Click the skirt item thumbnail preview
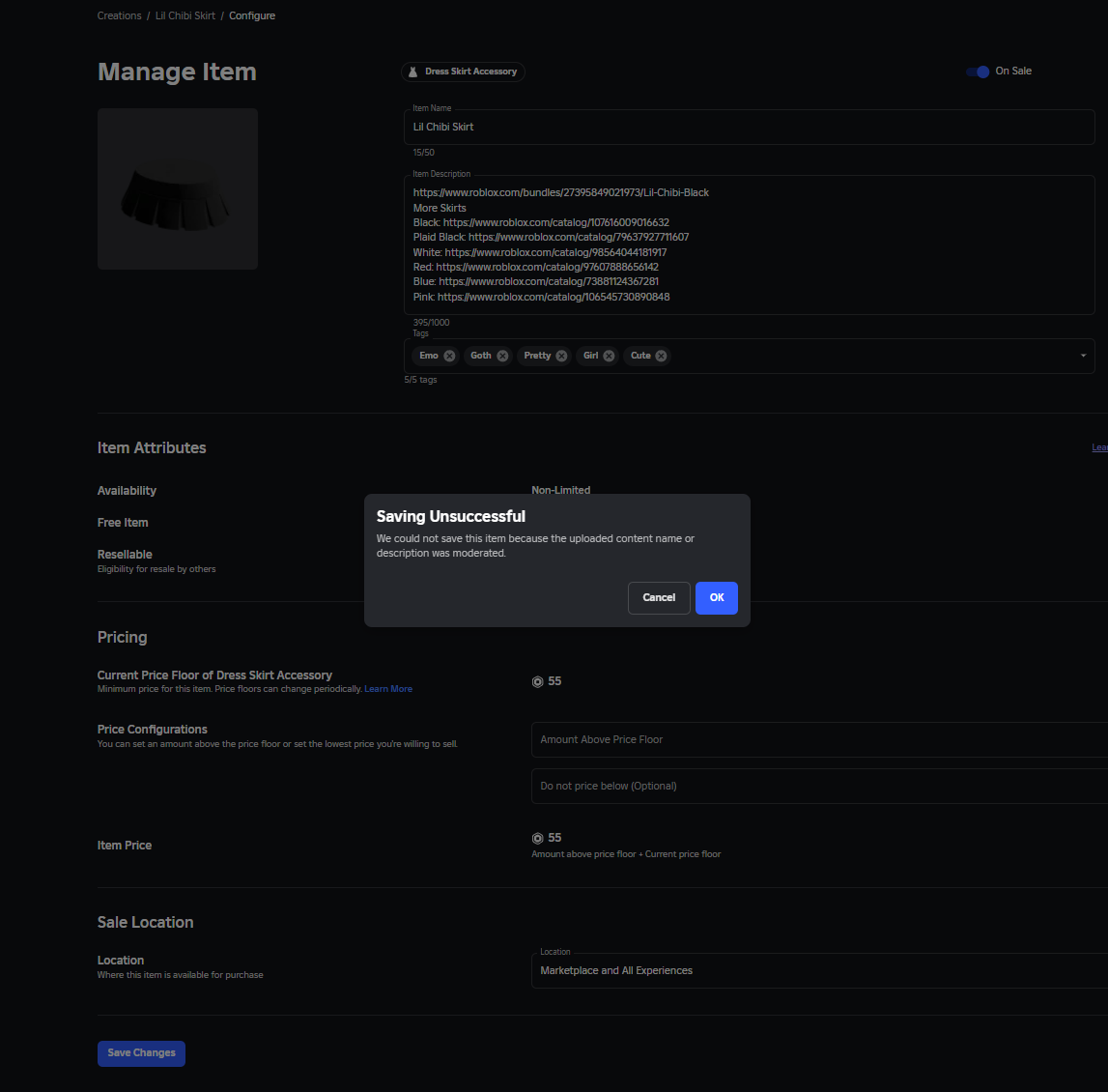This screenshot has width=1108, height=1092. point(177,188)
